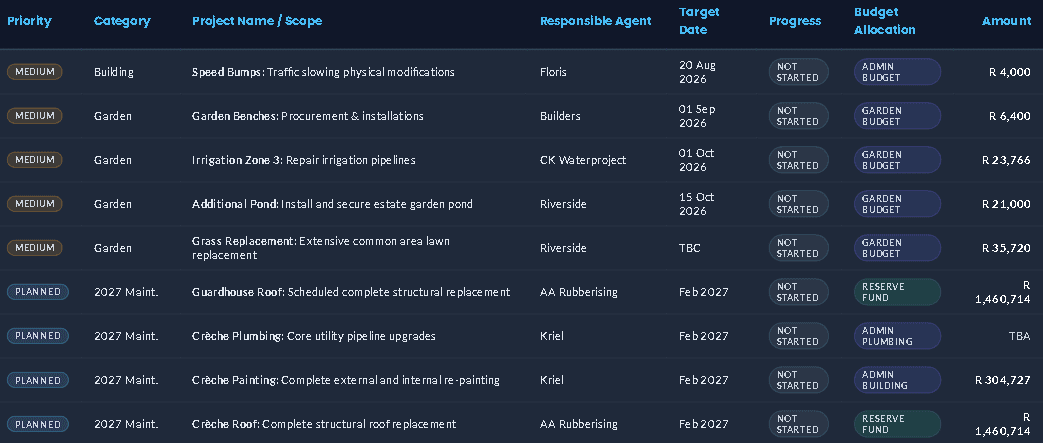Viewport: 1043px width, 443px height.
Task: Select the Budget Allocation column header
Action: coord(885,21)
